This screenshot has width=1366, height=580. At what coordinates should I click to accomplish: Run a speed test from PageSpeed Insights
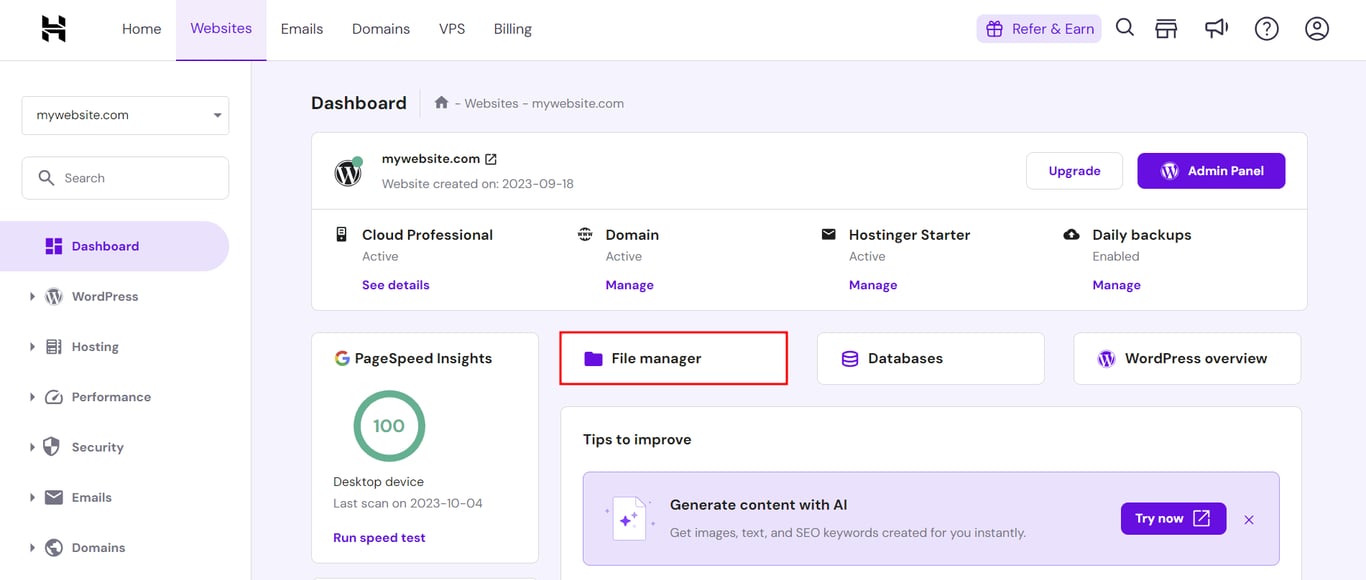click(x=379, y=537)
